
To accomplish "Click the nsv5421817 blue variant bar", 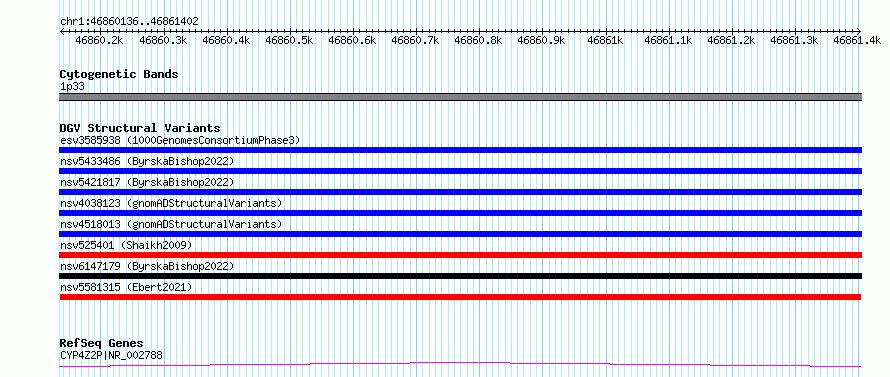I will tap(460, 192).
